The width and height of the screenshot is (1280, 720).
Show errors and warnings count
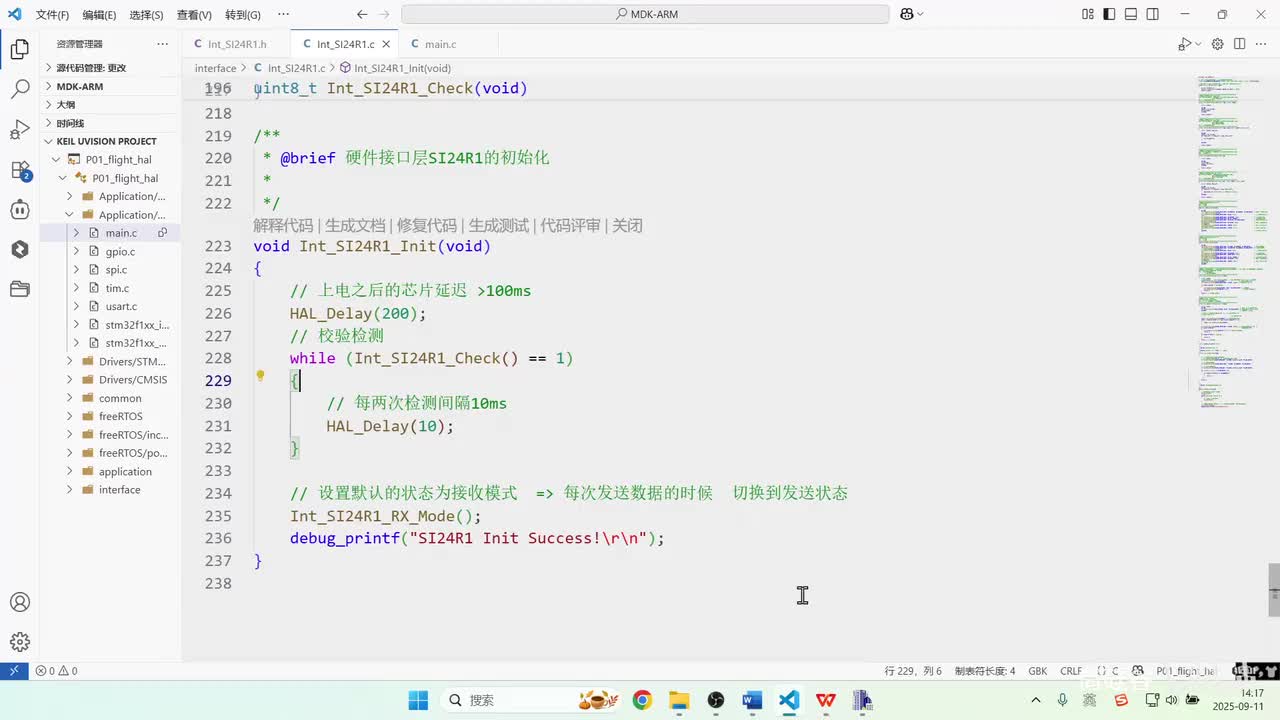(x=56, y=671)
